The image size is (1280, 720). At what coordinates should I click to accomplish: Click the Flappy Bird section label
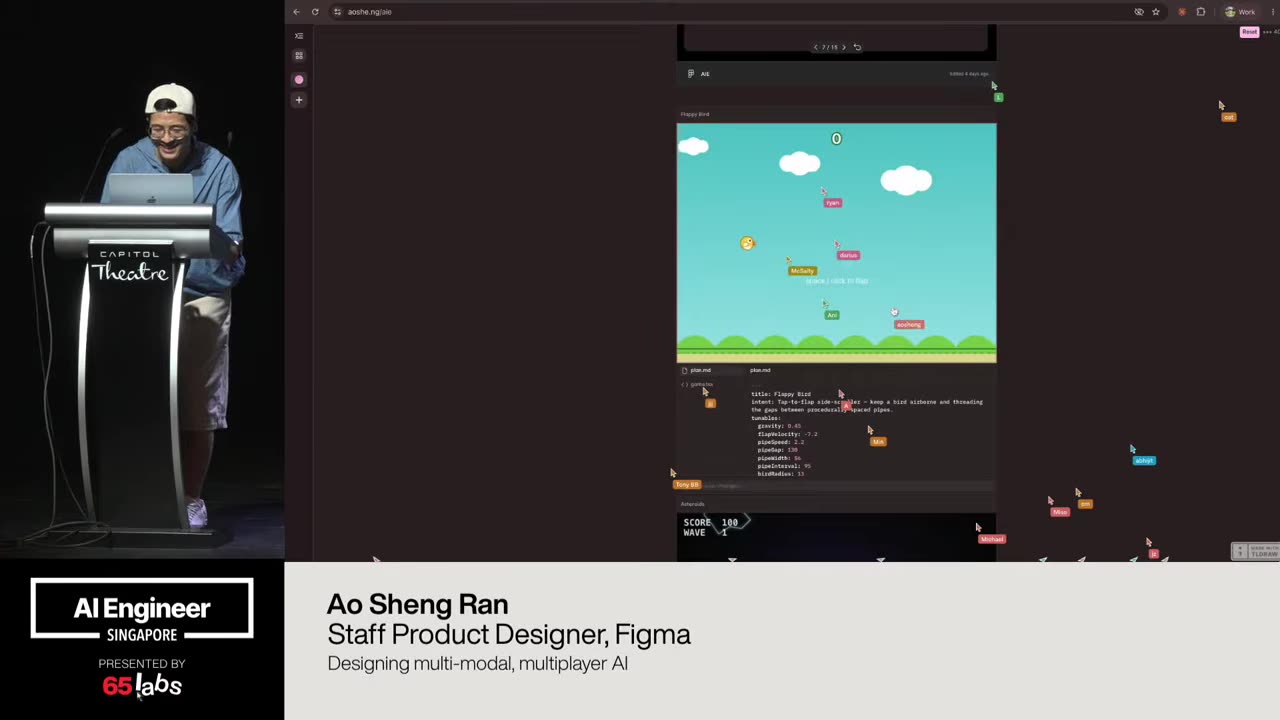[x=695, y=114]
